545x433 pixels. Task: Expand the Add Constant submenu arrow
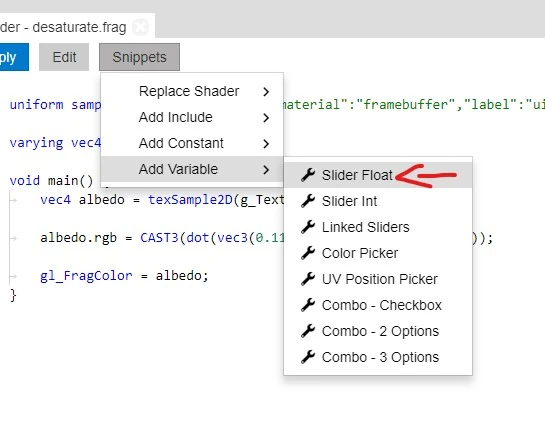(266, 144)
